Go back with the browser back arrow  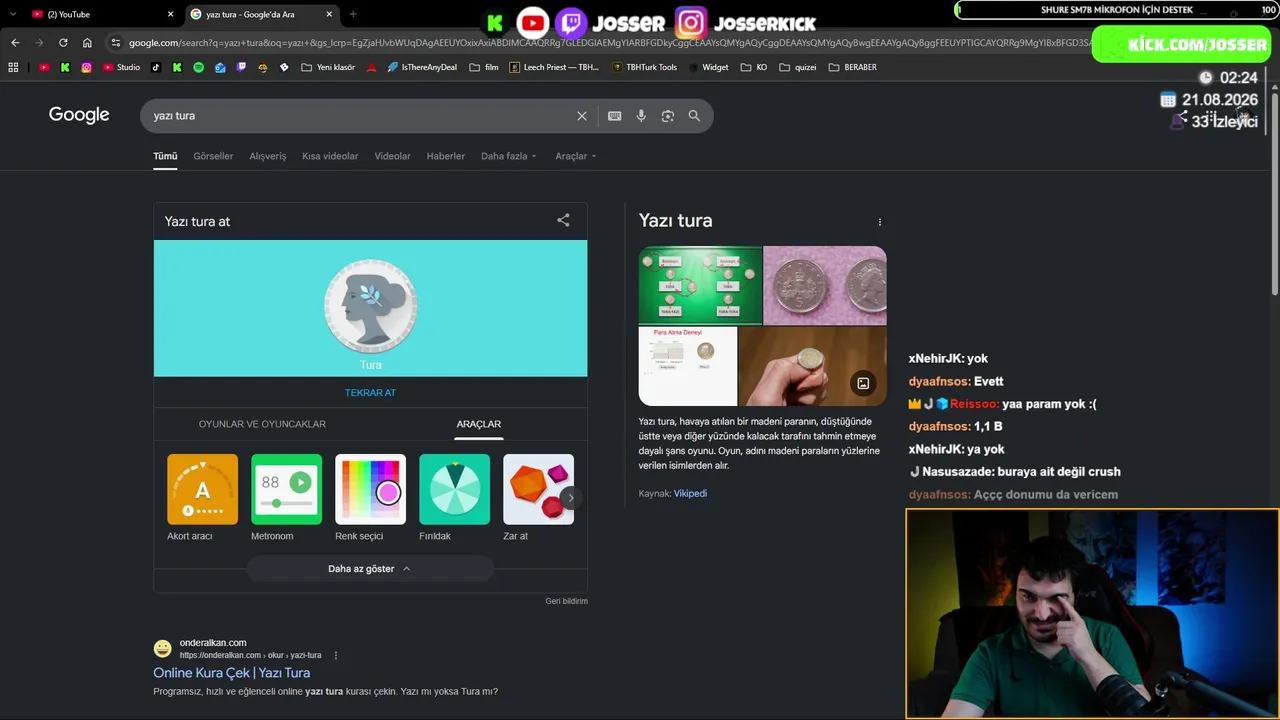(x=15, y=43)
